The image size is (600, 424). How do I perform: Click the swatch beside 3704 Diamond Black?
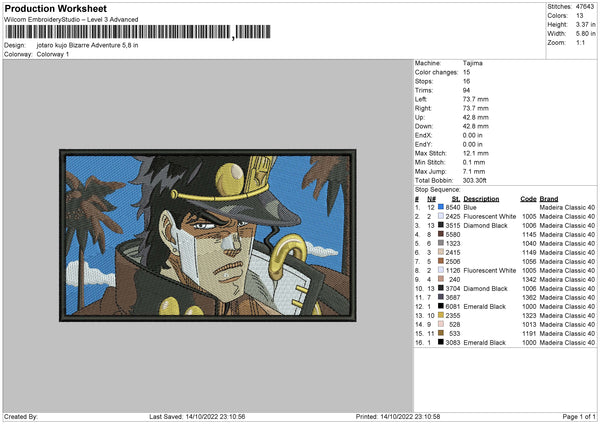441,288
